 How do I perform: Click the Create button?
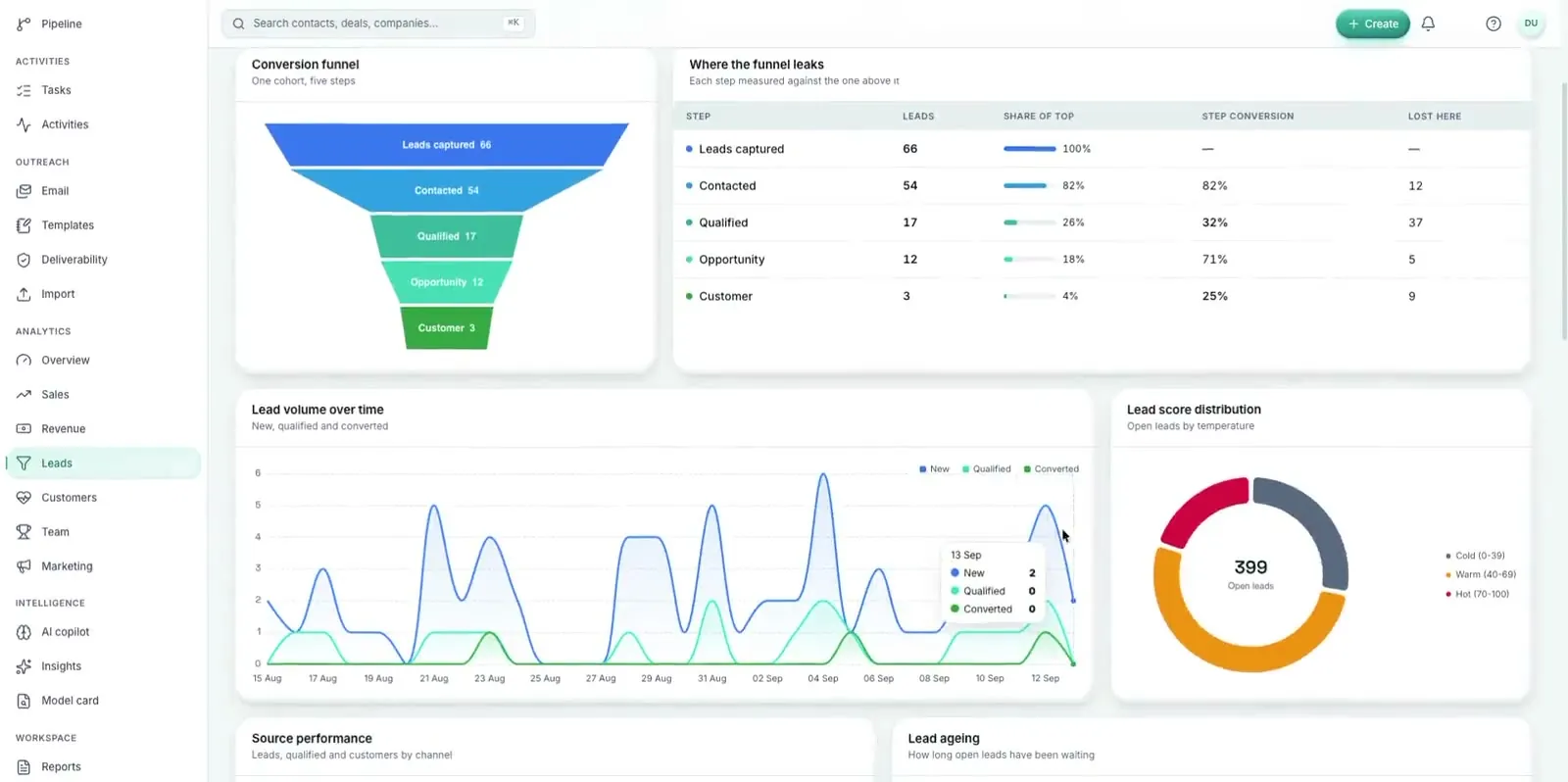click(x=1372, y=24)
